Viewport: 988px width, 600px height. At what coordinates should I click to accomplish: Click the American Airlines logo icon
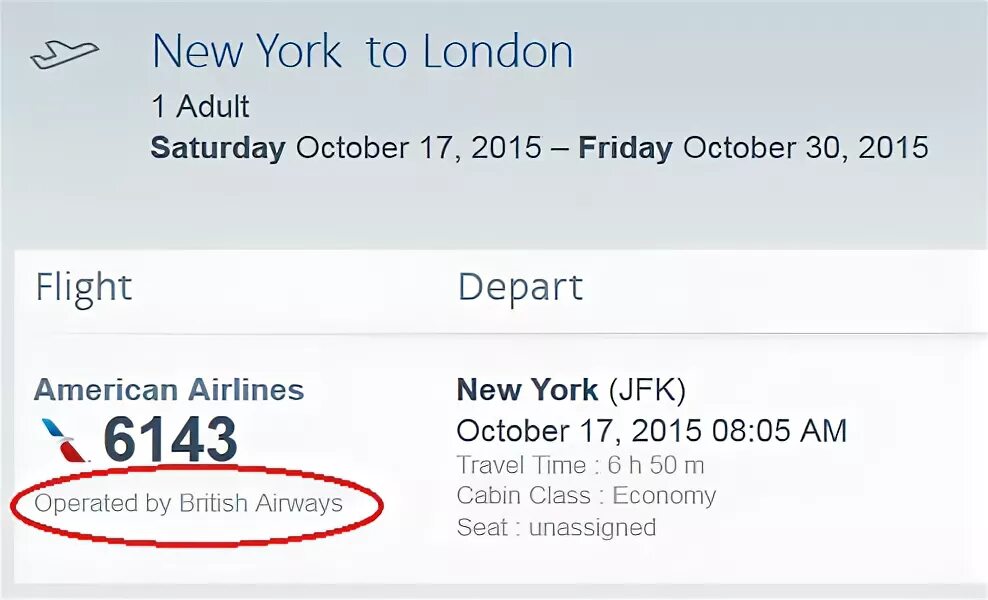click(65, 441)
